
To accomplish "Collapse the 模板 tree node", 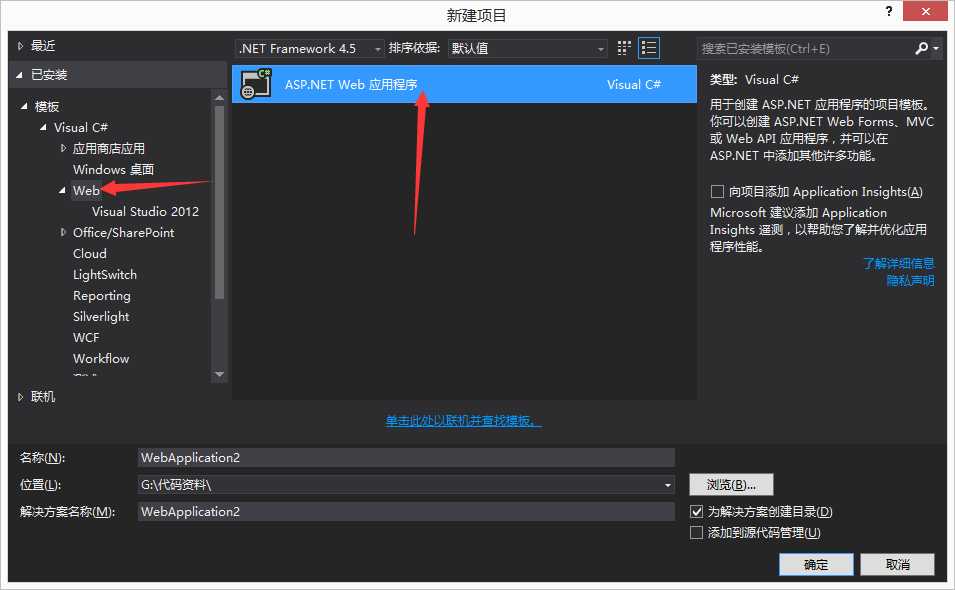I will [x=24, y=106].
